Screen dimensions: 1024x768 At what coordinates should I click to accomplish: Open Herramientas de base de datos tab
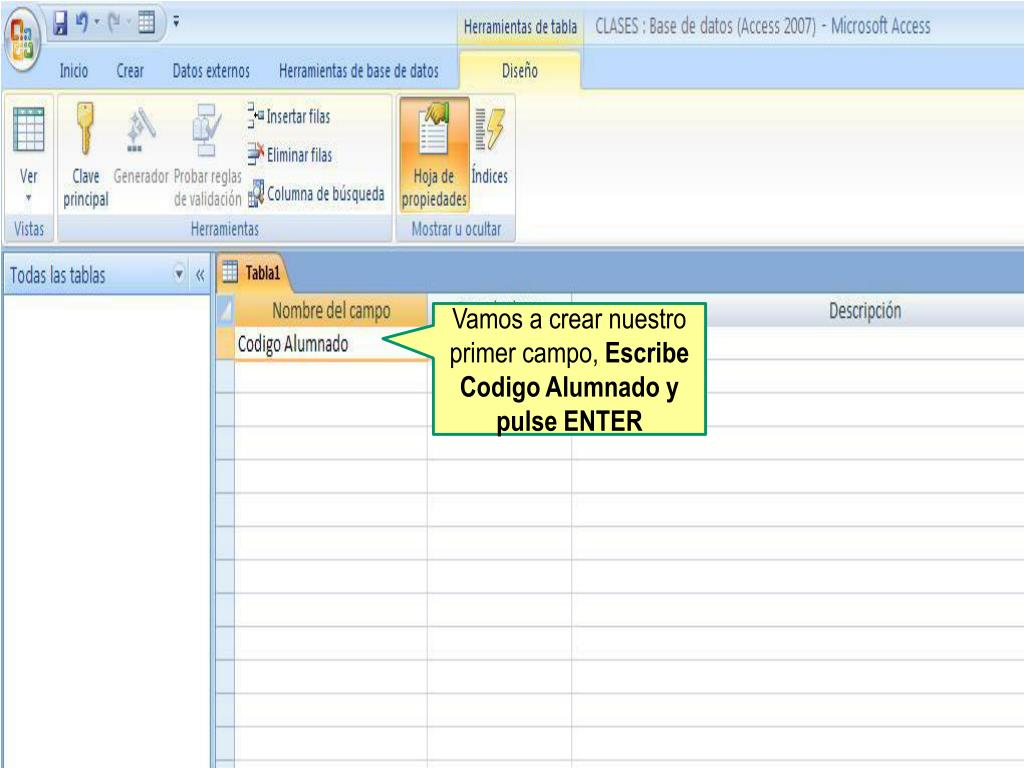[x=359, y=71]
